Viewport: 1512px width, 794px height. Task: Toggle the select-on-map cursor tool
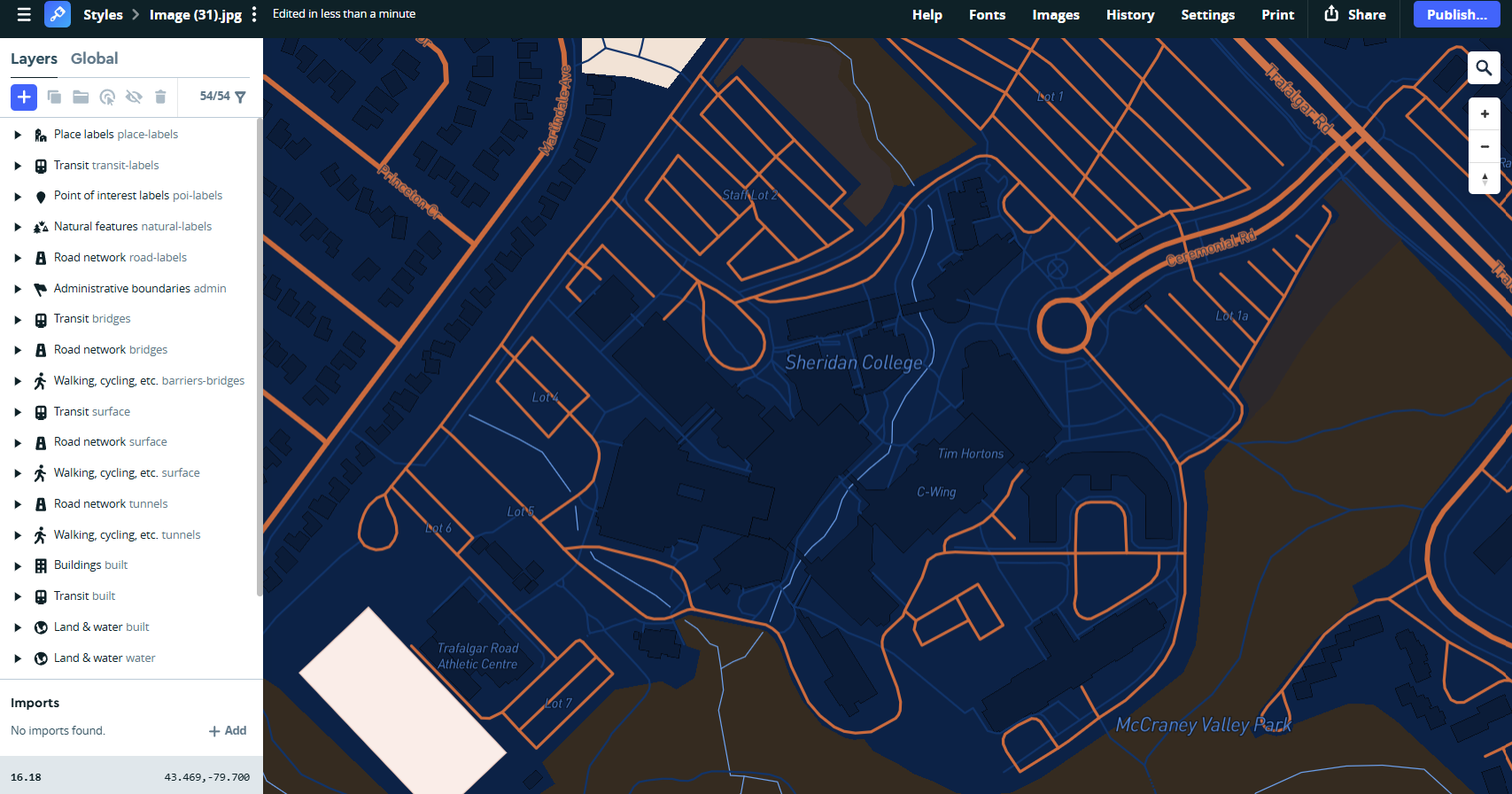[x=107, y=97]
